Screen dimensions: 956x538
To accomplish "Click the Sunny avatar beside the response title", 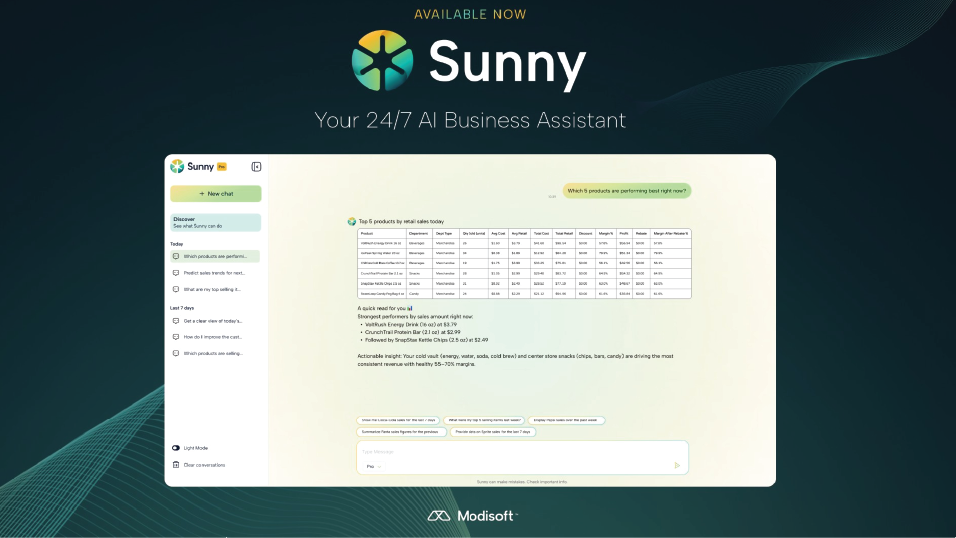I will (x=352, y=221).
